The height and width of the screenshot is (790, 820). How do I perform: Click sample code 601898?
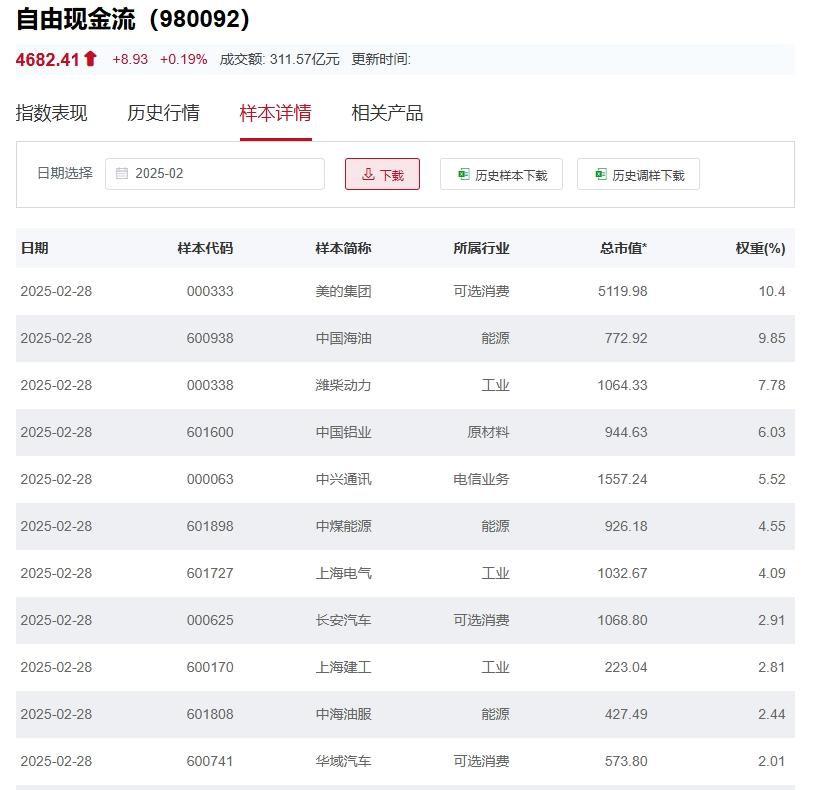(x=210, y=526)
